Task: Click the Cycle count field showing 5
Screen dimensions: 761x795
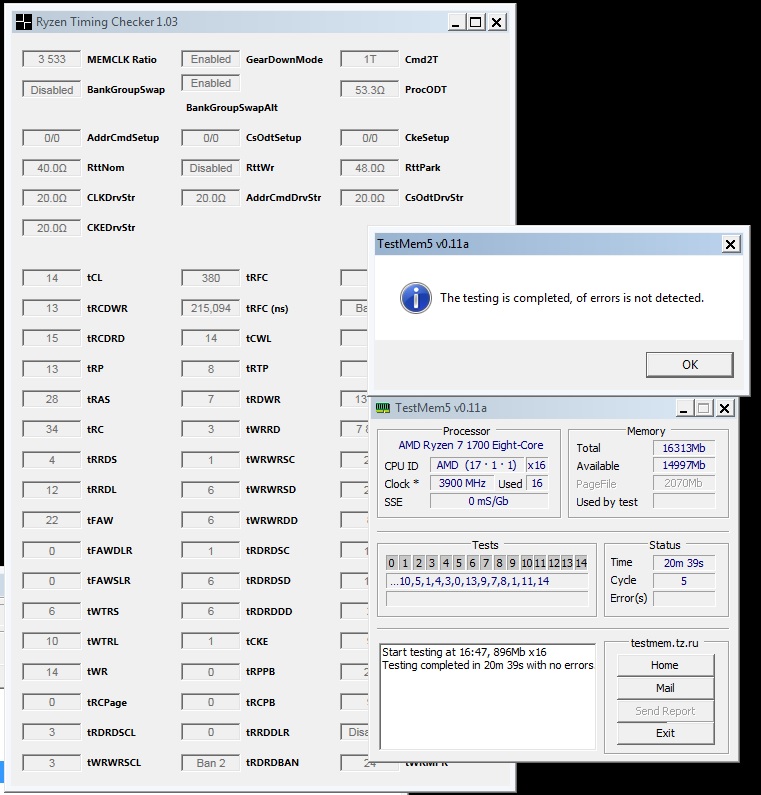Action: click(683, 581)
